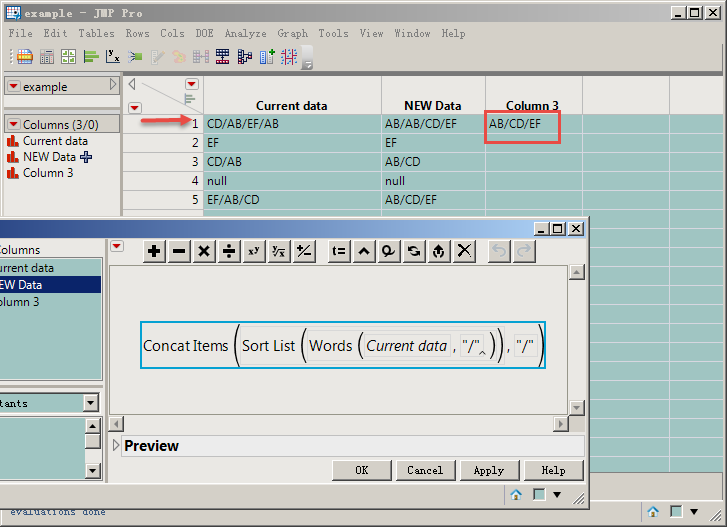Open the scatterplot matrix toolbar icon

coord(289,57)
